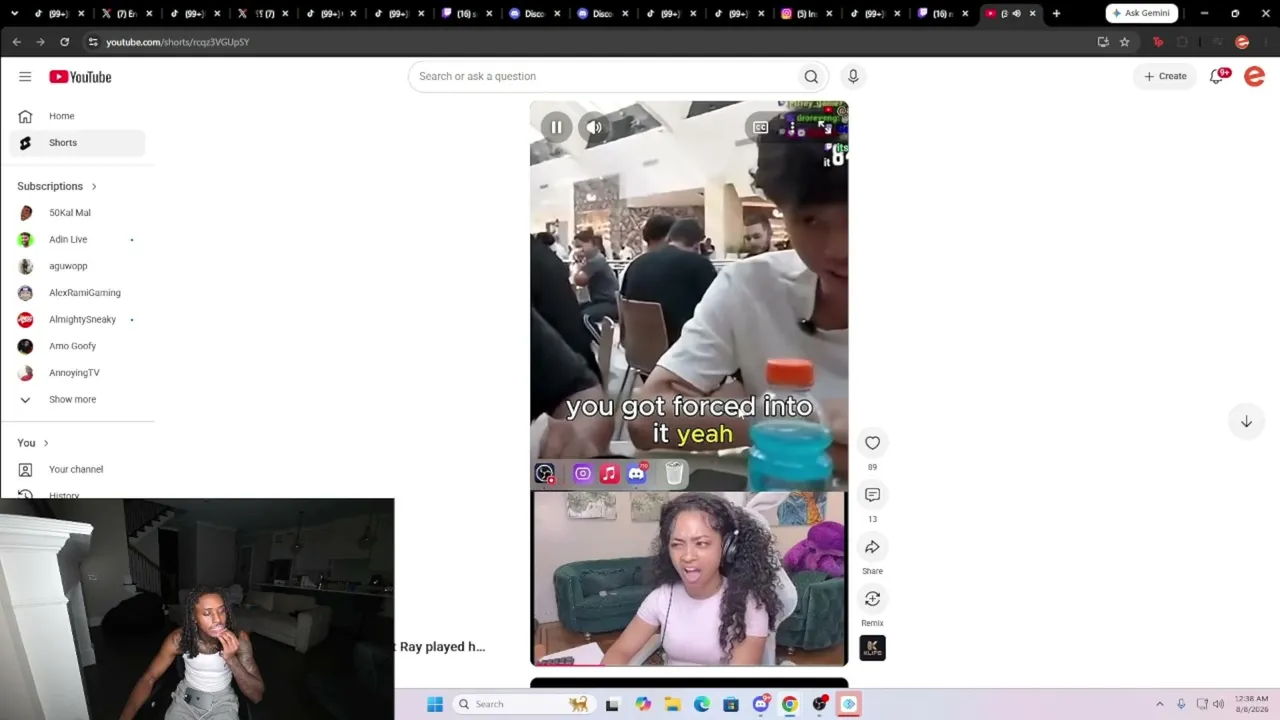The image size is (1280, 720).
Task: Pause the Short video
Action: (x=556, y=127)
